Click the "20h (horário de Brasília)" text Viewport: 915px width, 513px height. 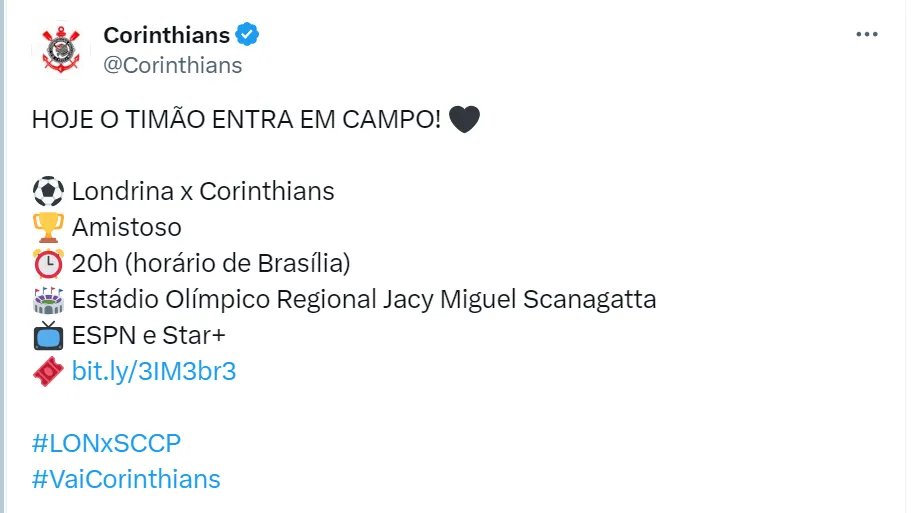point(210,264)
